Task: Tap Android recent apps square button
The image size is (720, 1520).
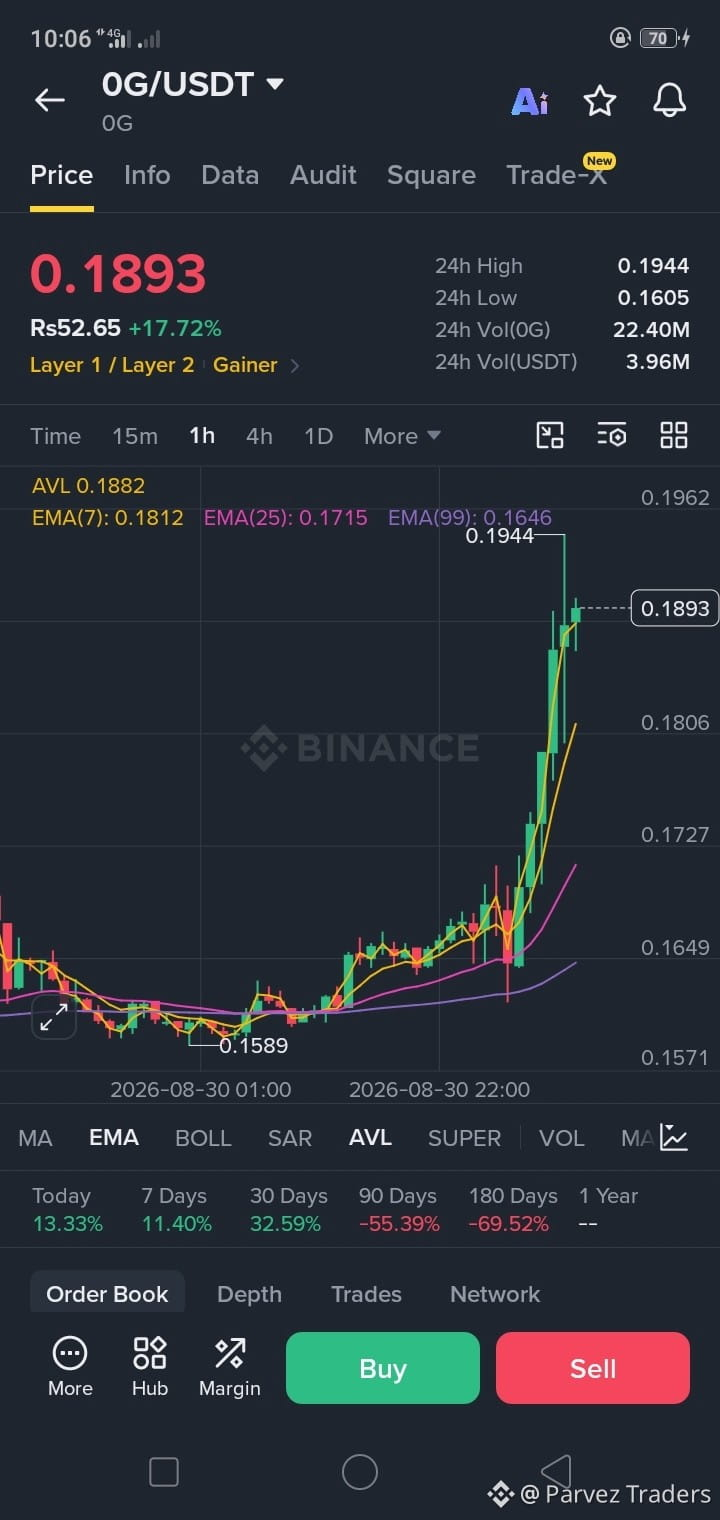Action: [163, 1472]
